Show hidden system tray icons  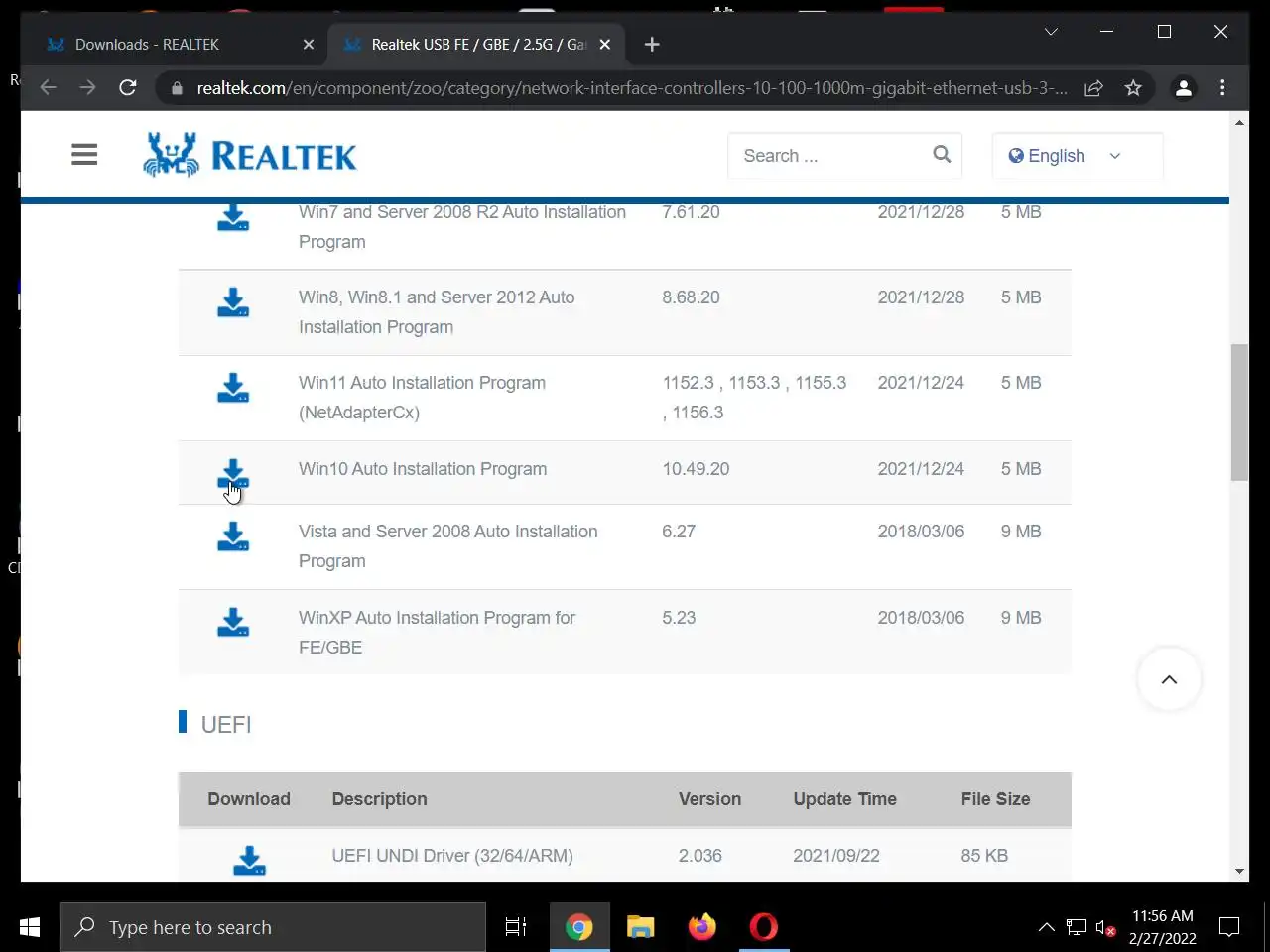pos(1046,928)
